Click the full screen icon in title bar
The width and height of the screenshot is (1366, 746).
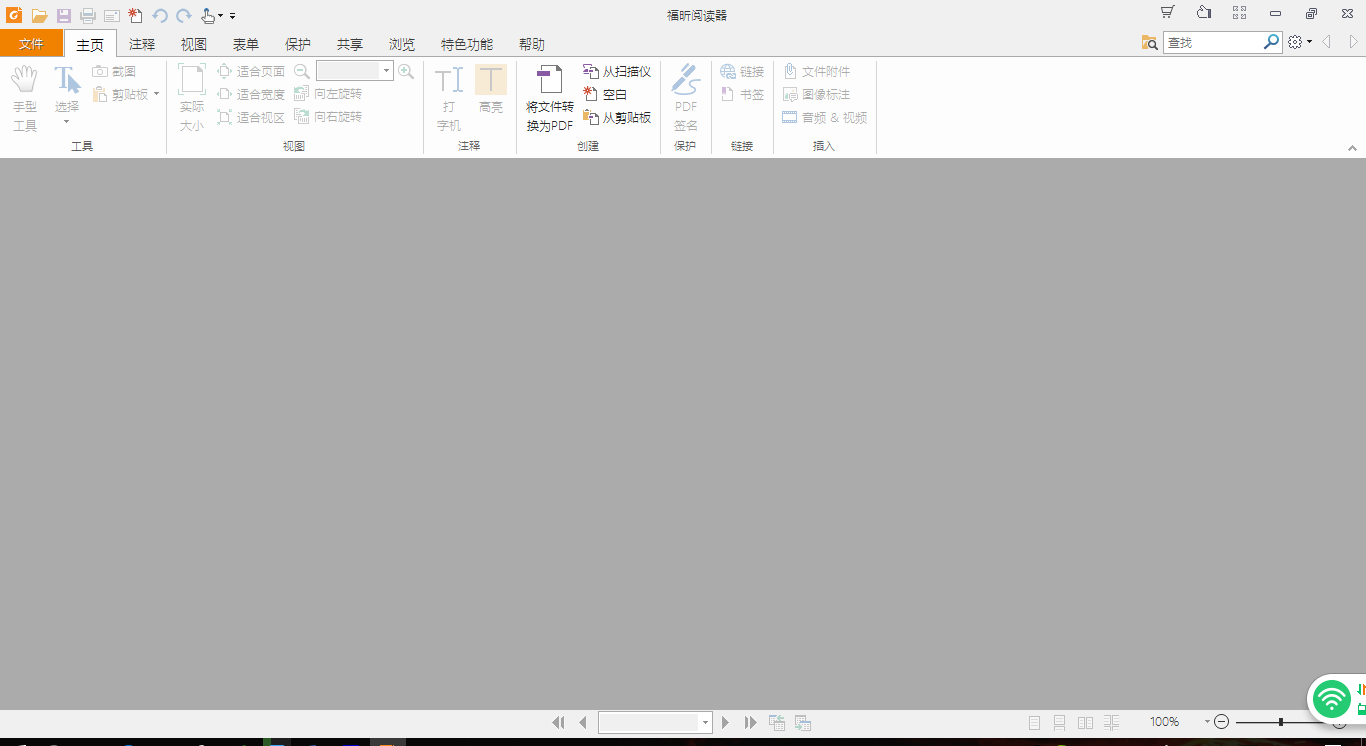1240,13
